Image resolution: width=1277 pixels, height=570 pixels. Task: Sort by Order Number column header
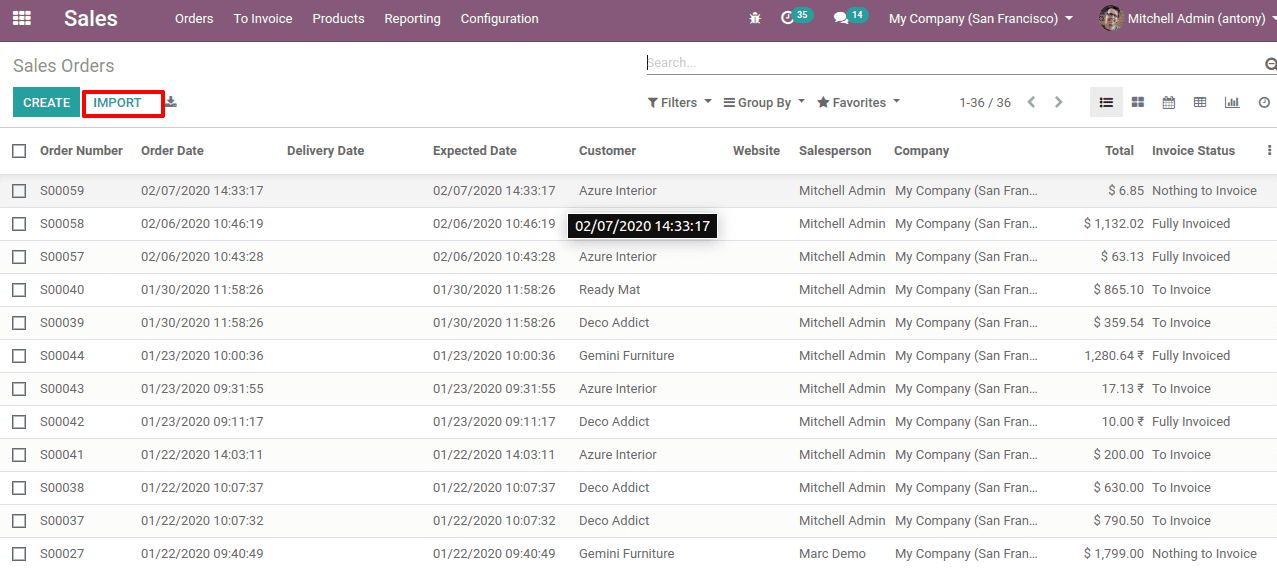coord(81,151)
